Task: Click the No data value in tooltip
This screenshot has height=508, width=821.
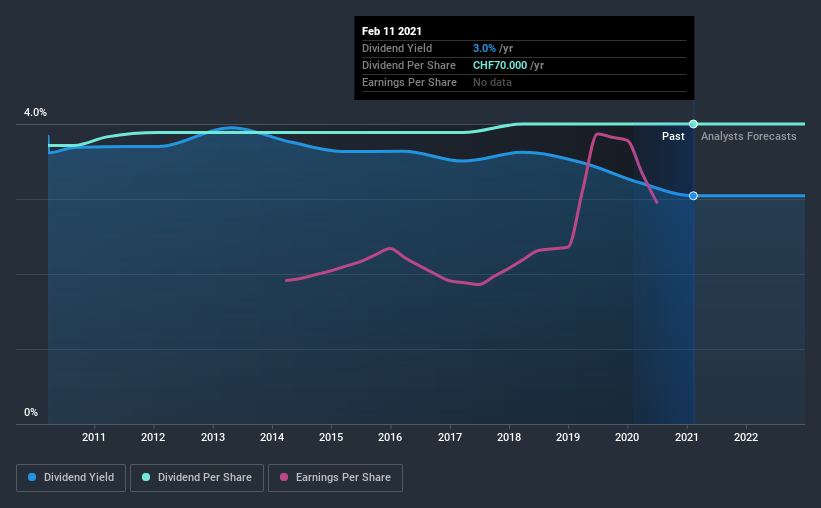Action: tap(492, 82)
